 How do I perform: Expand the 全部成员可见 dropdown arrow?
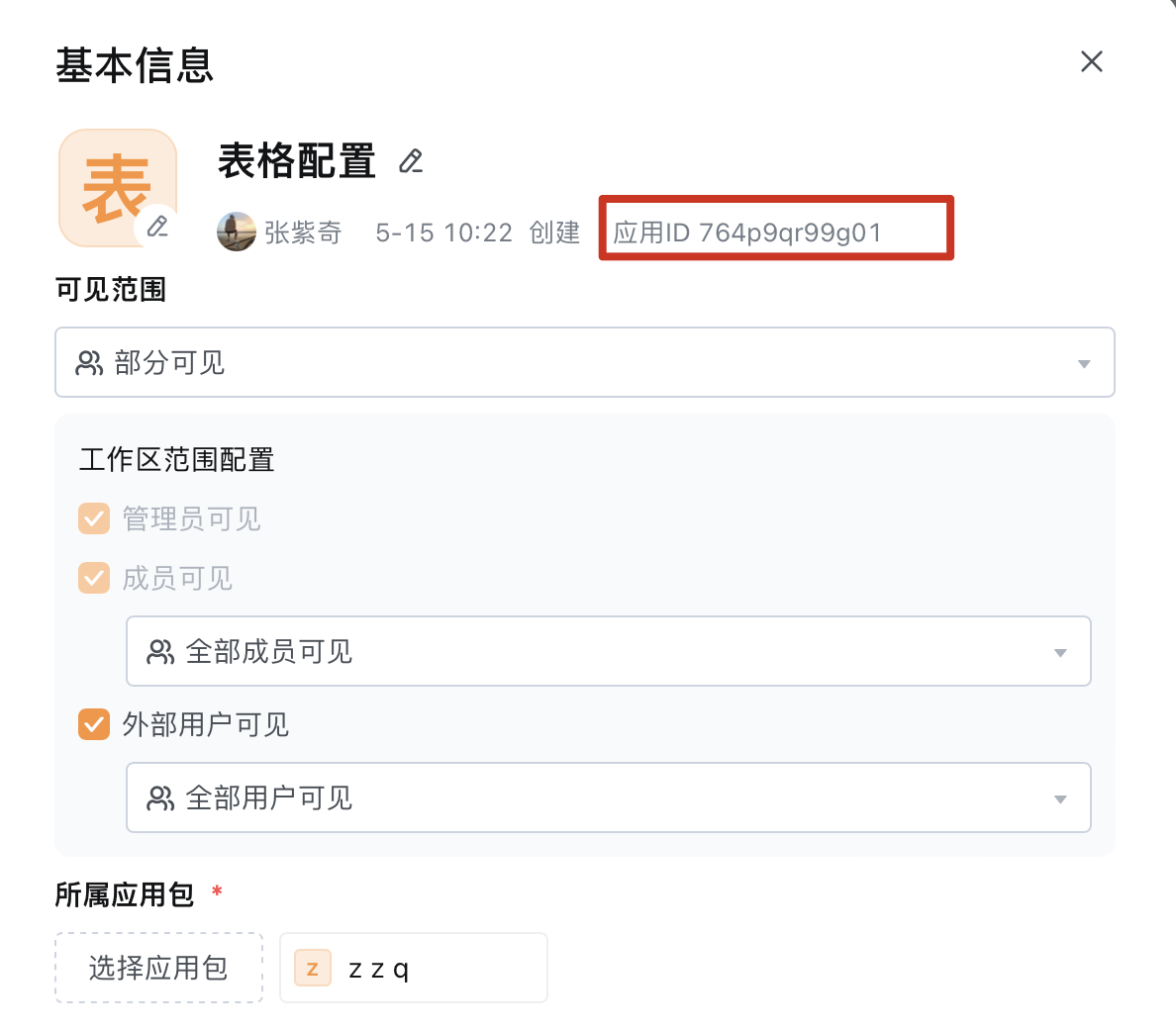click(x=1060, y=652)
